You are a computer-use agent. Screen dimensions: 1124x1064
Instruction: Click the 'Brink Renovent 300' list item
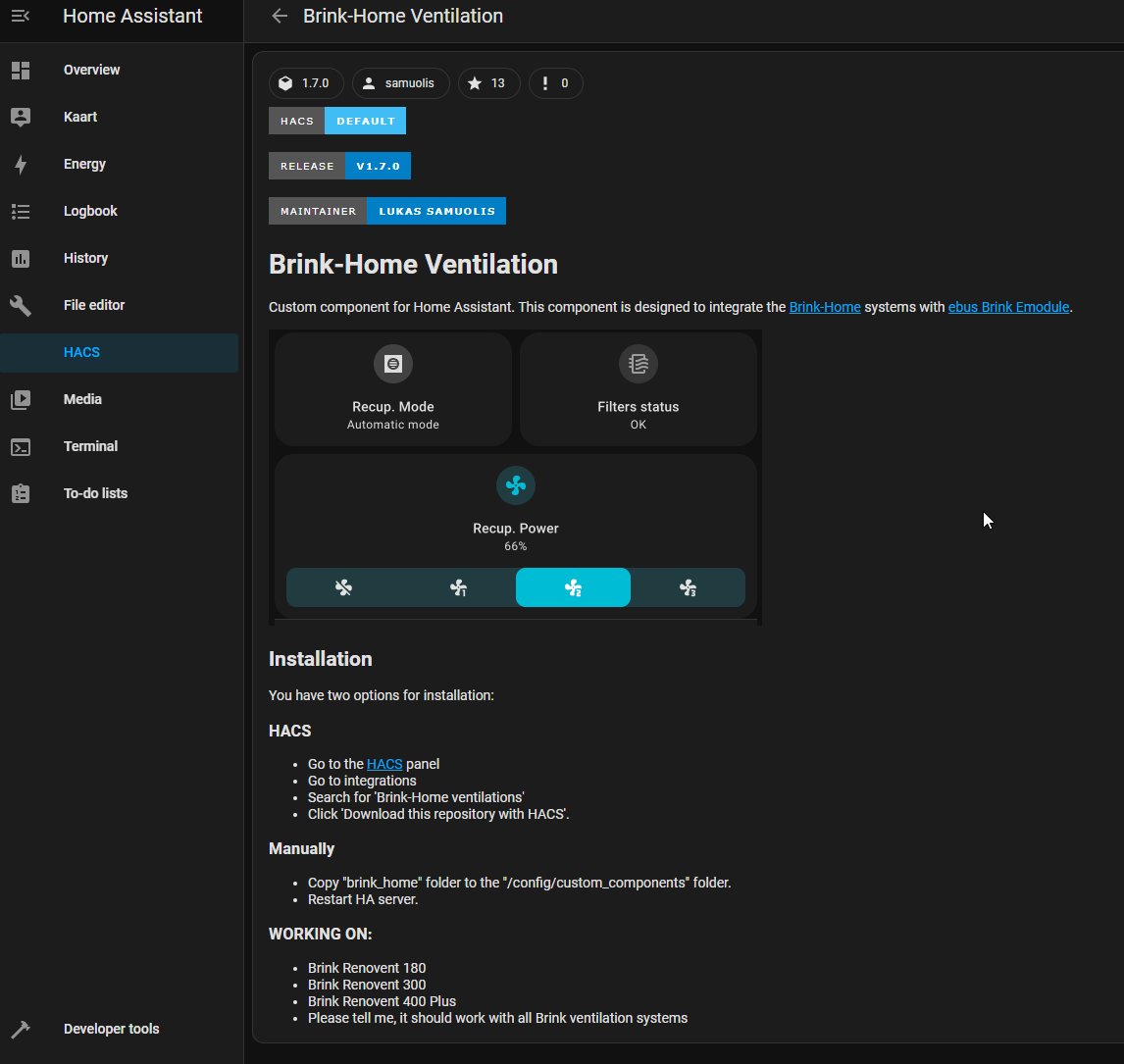367,986
